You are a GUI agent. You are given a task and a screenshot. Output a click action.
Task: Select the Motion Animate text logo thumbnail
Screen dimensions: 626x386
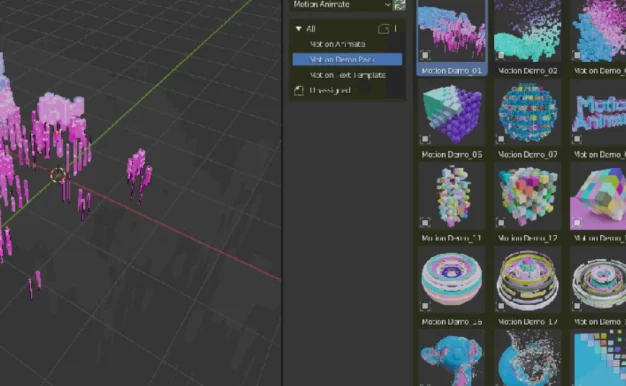pos(598,113)
